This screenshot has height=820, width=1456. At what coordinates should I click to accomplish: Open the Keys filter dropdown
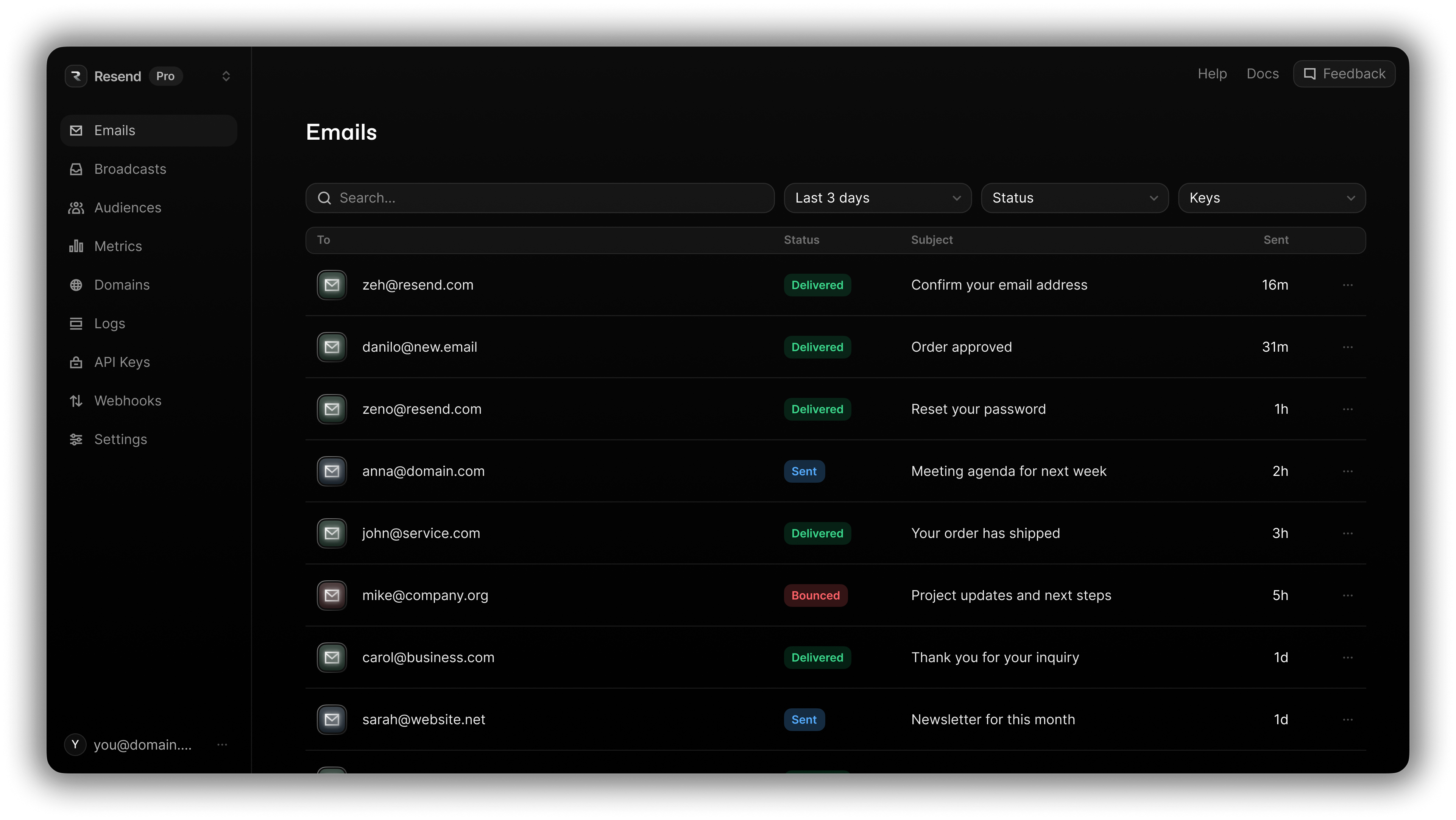pos(1271,198)
